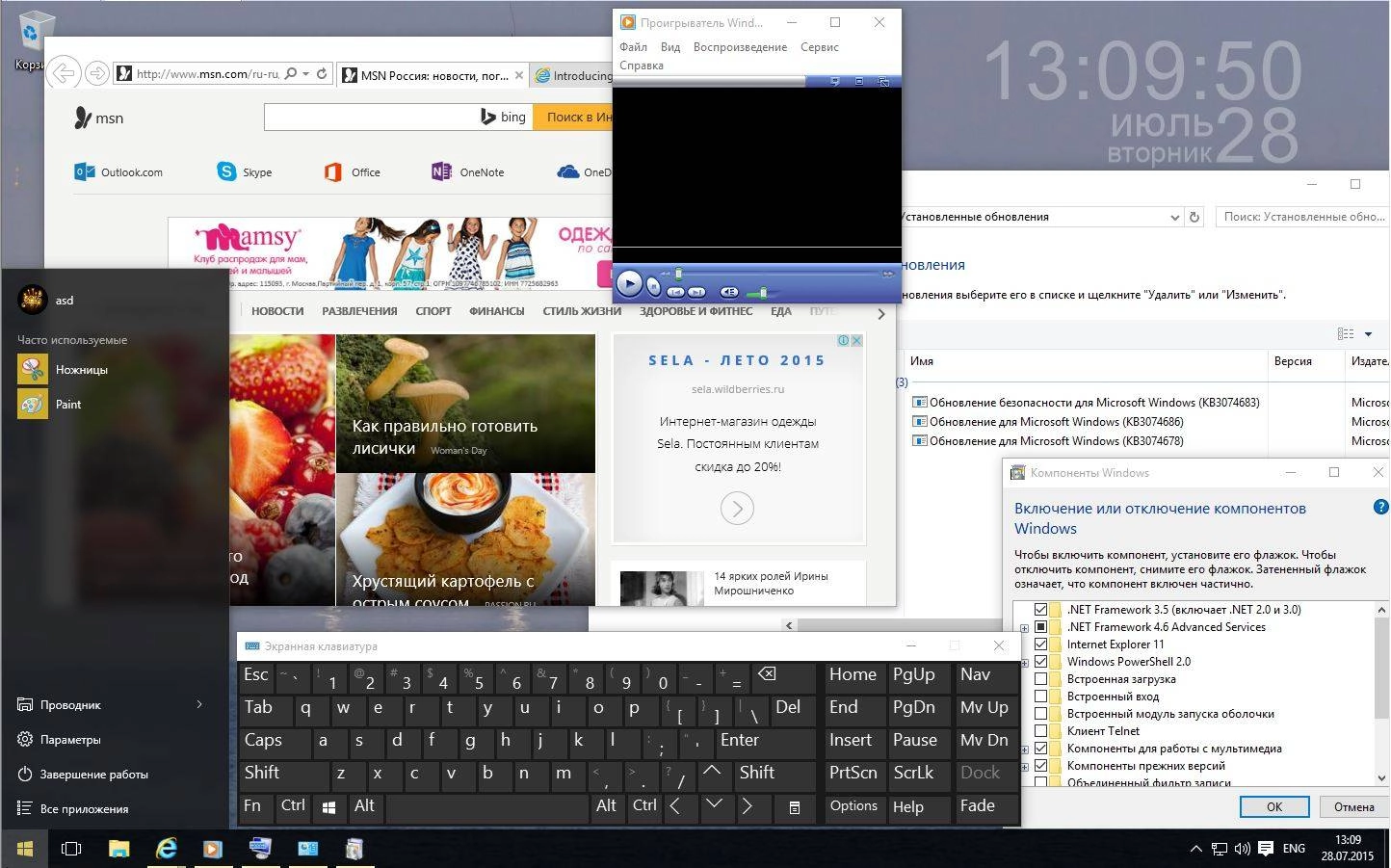
Task: Click the msn logo
Action: click(x=98, y=118)
